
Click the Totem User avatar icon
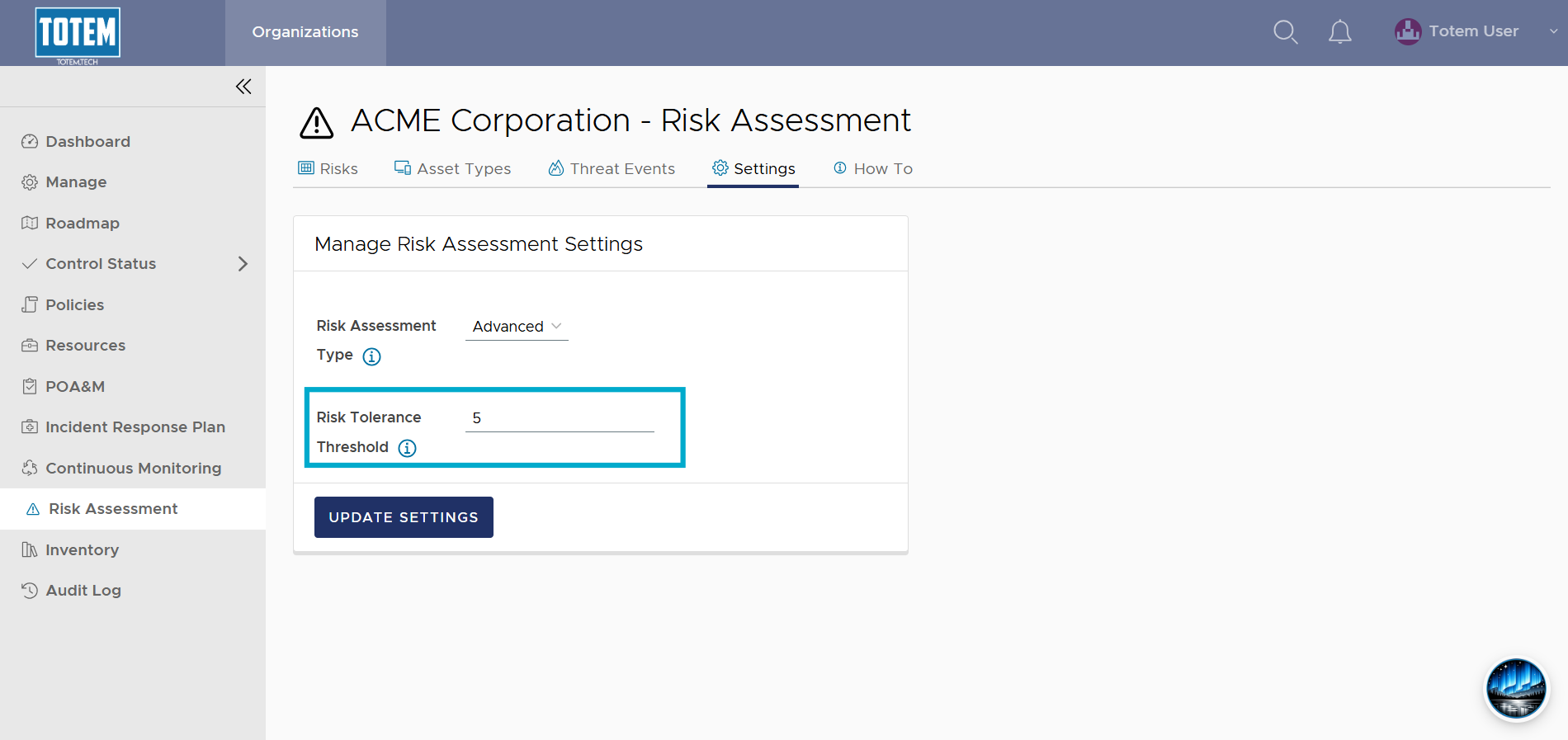coord(1408,31)
